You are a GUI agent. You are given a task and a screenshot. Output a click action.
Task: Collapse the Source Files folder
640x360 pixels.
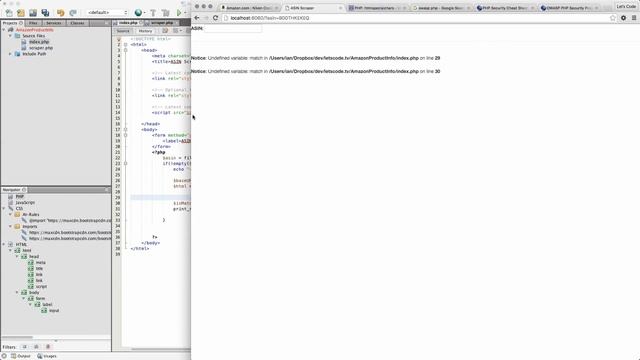pyautogui.click(x=11, y=36)
